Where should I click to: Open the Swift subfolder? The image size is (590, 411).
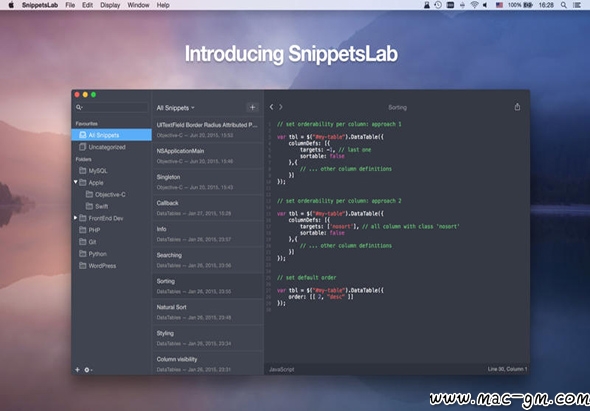pos(111,206)
